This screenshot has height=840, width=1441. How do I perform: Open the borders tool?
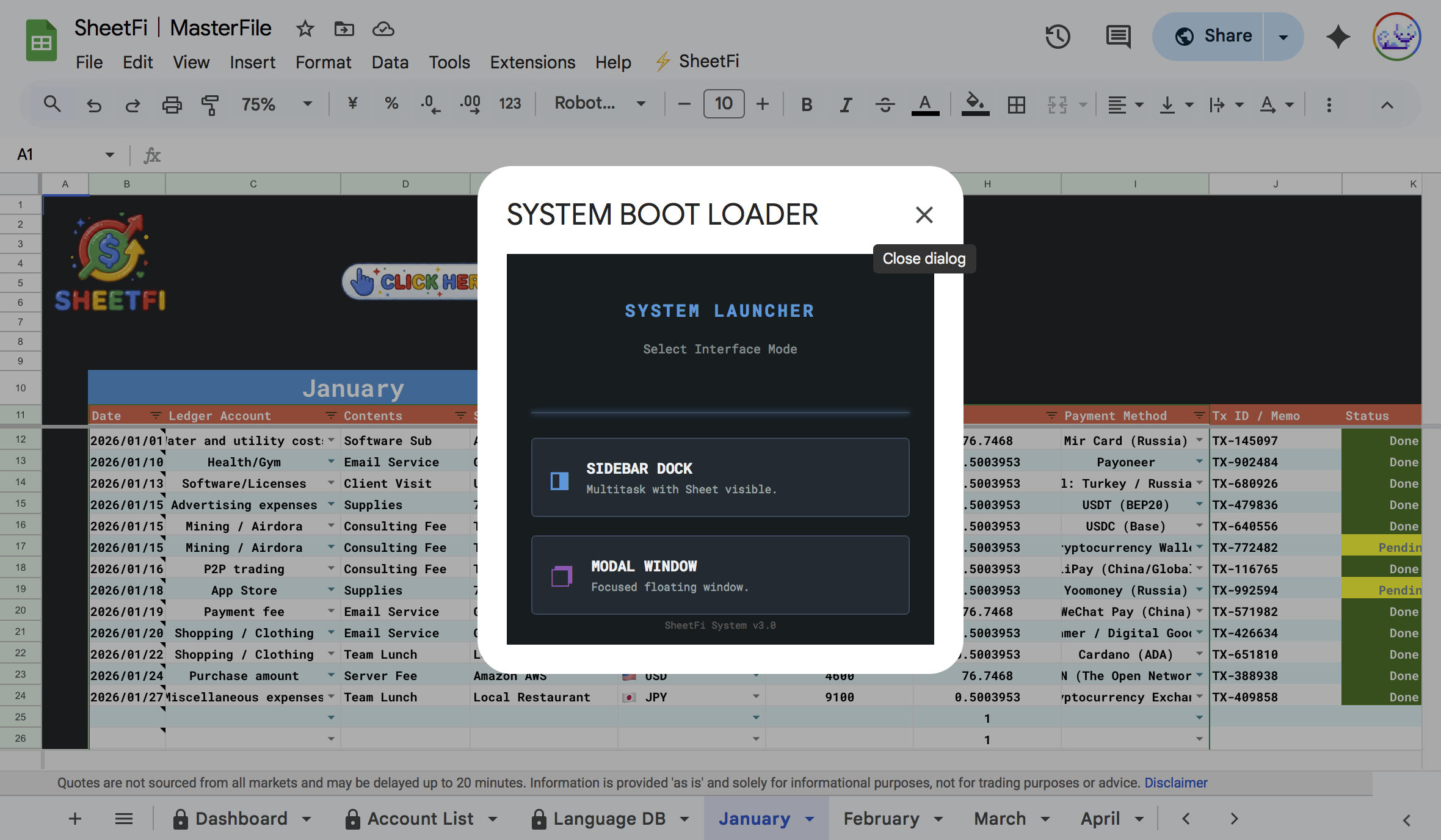(x=1016, y=104)
